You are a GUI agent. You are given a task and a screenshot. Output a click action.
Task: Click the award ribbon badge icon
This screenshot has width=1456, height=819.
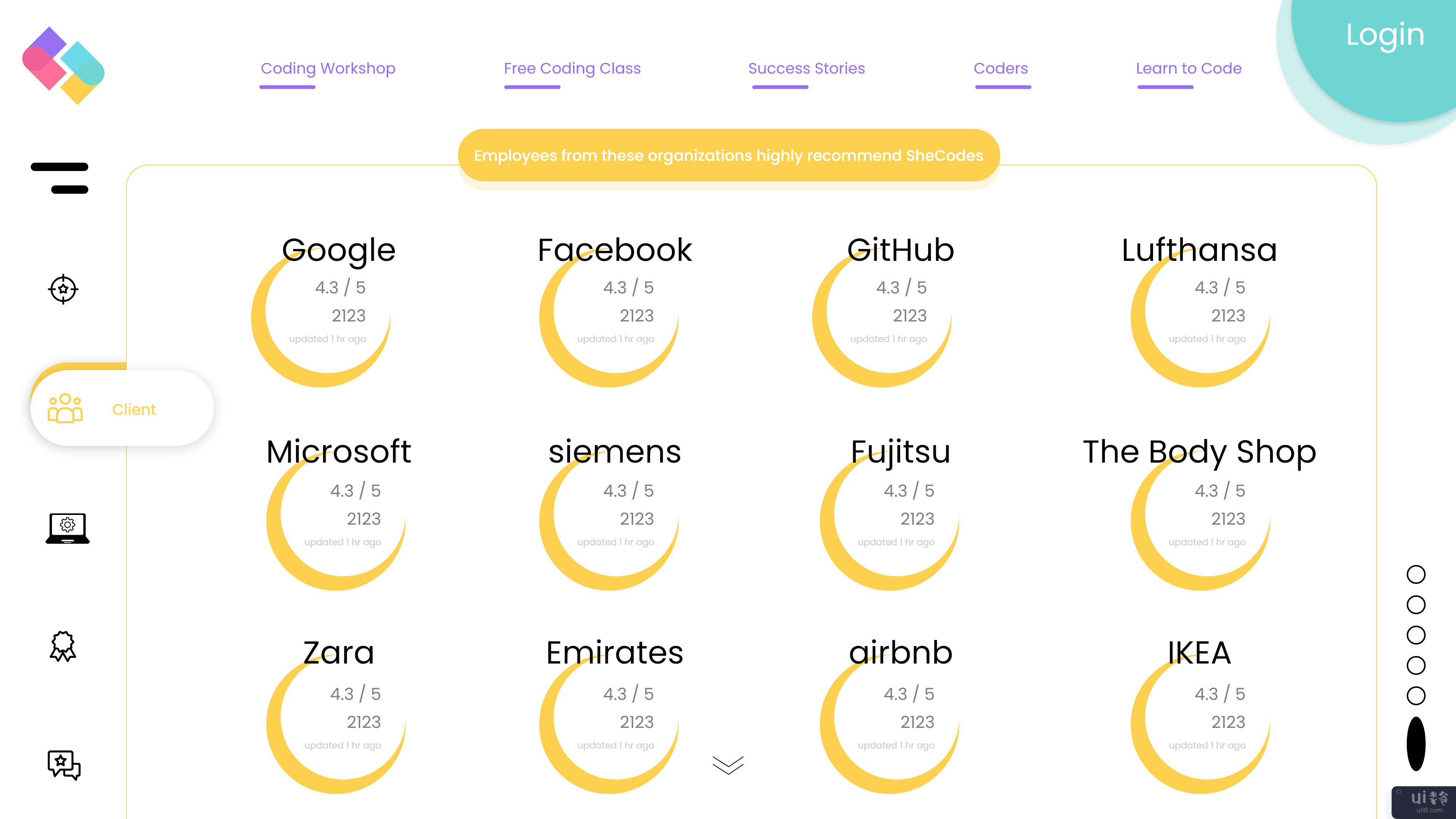tap(63, 646)
